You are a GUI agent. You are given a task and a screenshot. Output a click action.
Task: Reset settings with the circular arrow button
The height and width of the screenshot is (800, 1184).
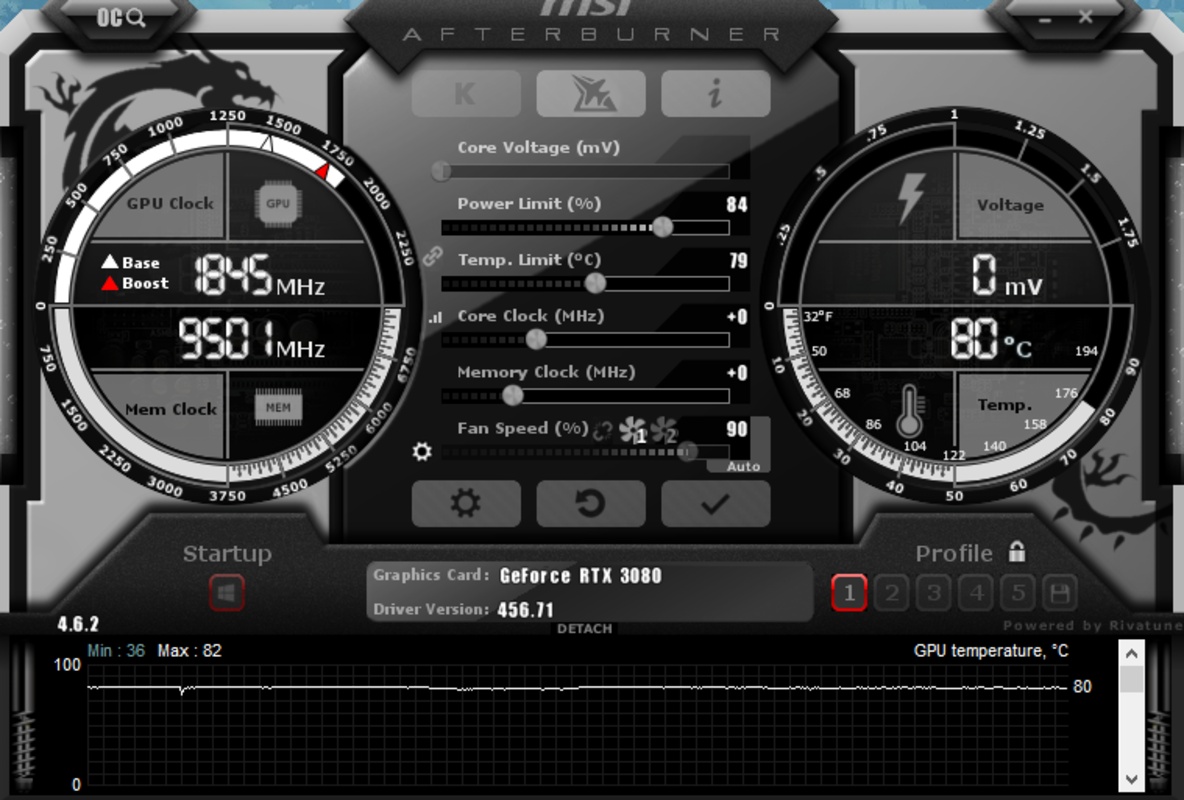point(590,503)
